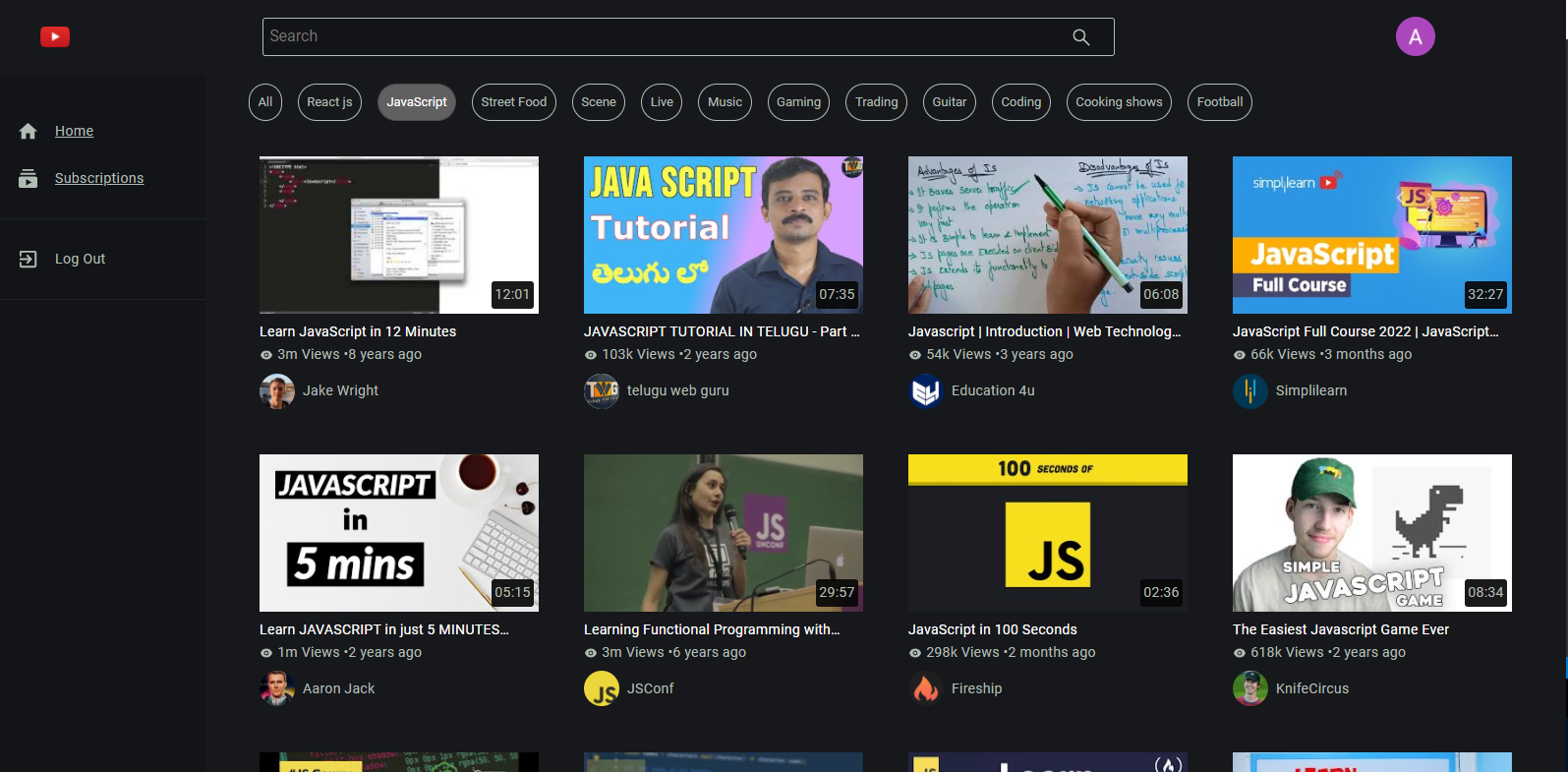Play the handwritten JavaScript Introduction thumbnail
This screenshot has width=1568, height=772.
[x=1048, y=235]
